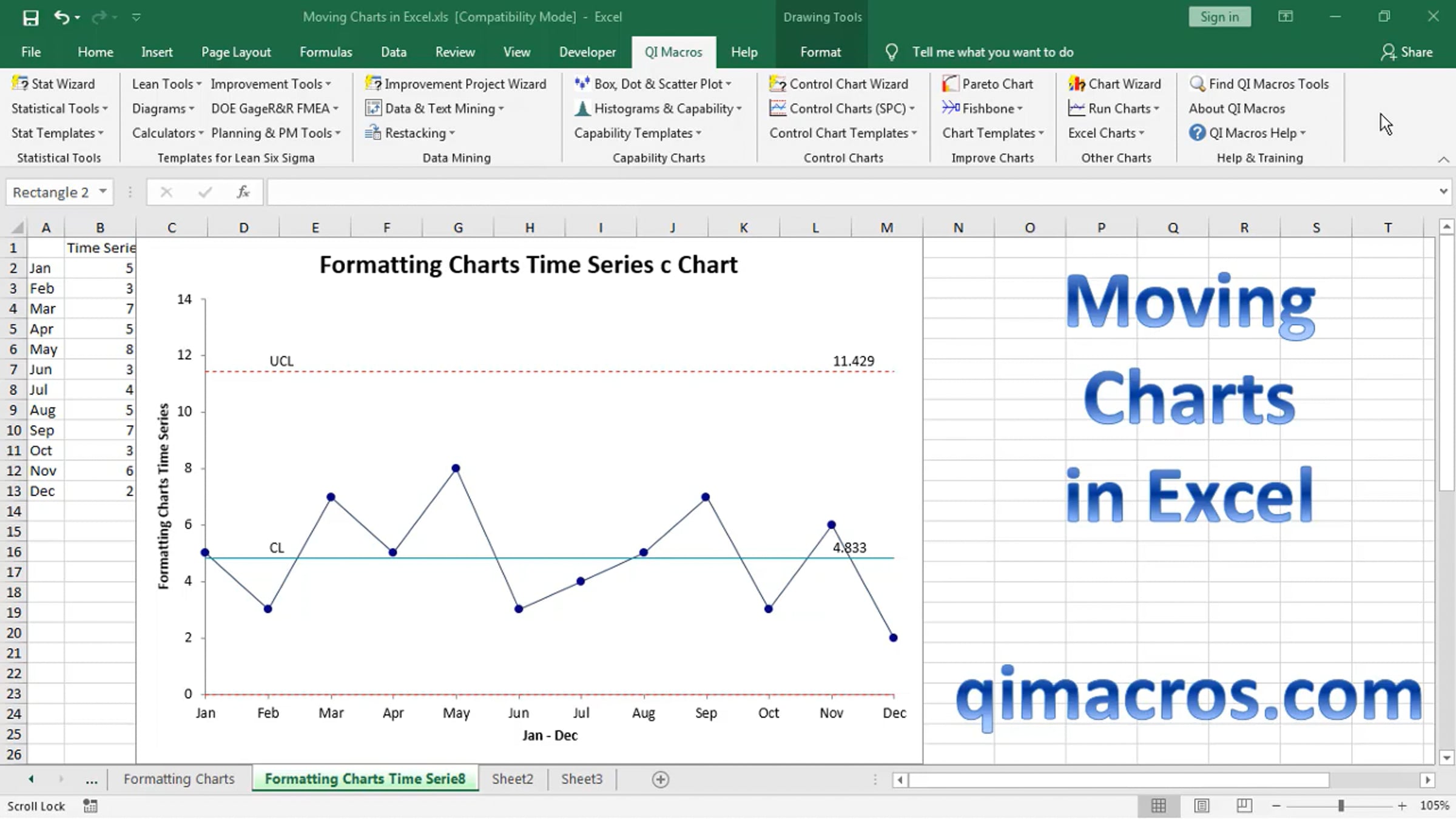1456x819 pixels.
Task: Click in the formula bar input
Action: [852, 192]
